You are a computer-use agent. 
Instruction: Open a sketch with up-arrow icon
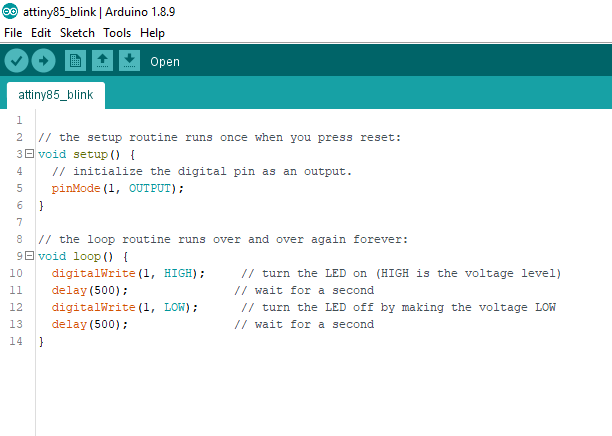point(102,61)
